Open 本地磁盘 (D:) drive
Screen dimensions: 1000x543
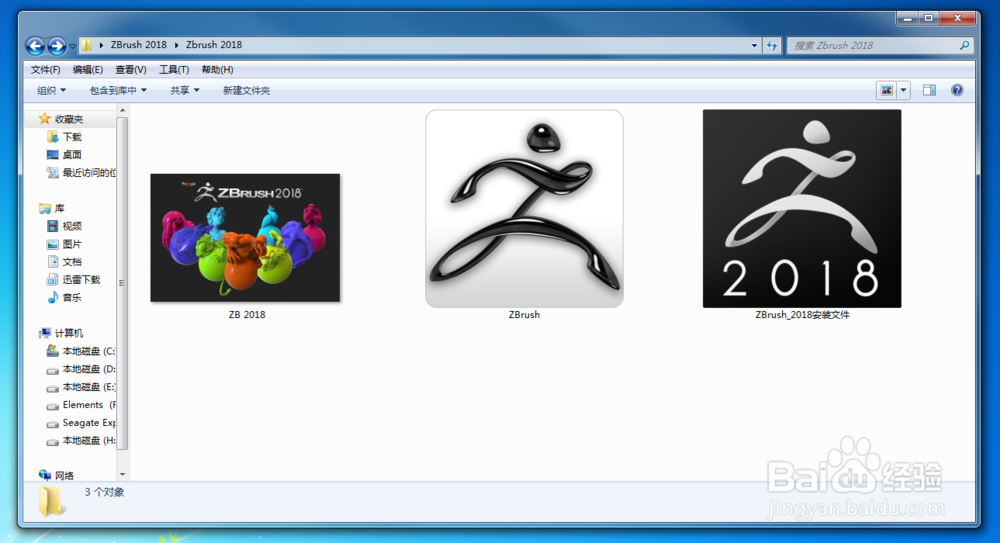tap(89, 369)
